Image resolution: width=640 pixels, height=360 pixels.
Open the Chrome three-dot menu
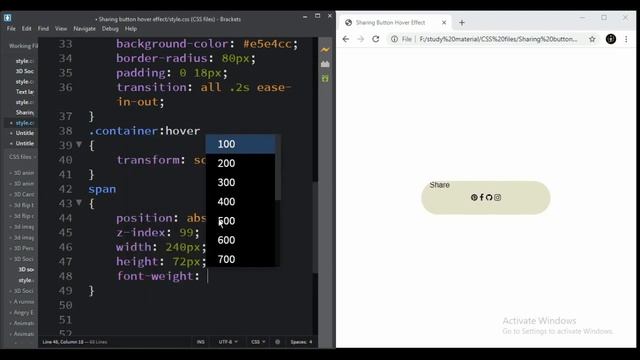(x=626, y=39)
